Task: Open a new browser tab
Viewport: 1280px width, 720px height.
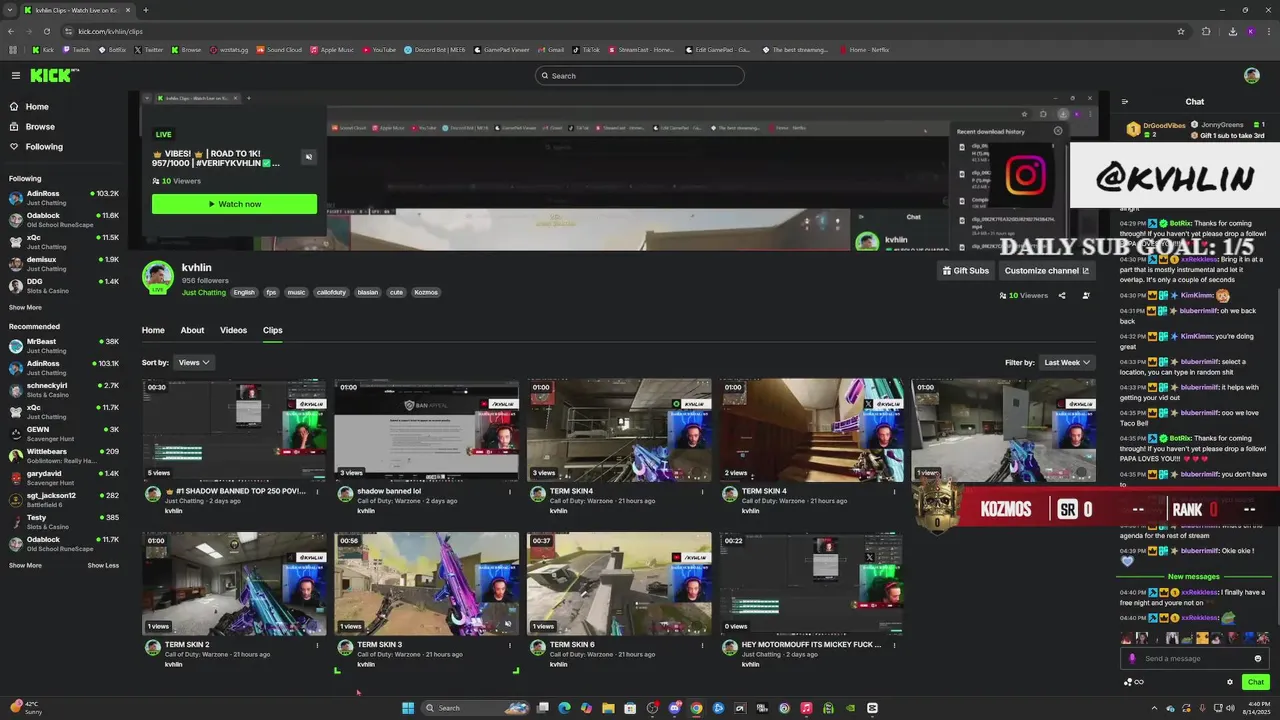Action: click(145, 10)
